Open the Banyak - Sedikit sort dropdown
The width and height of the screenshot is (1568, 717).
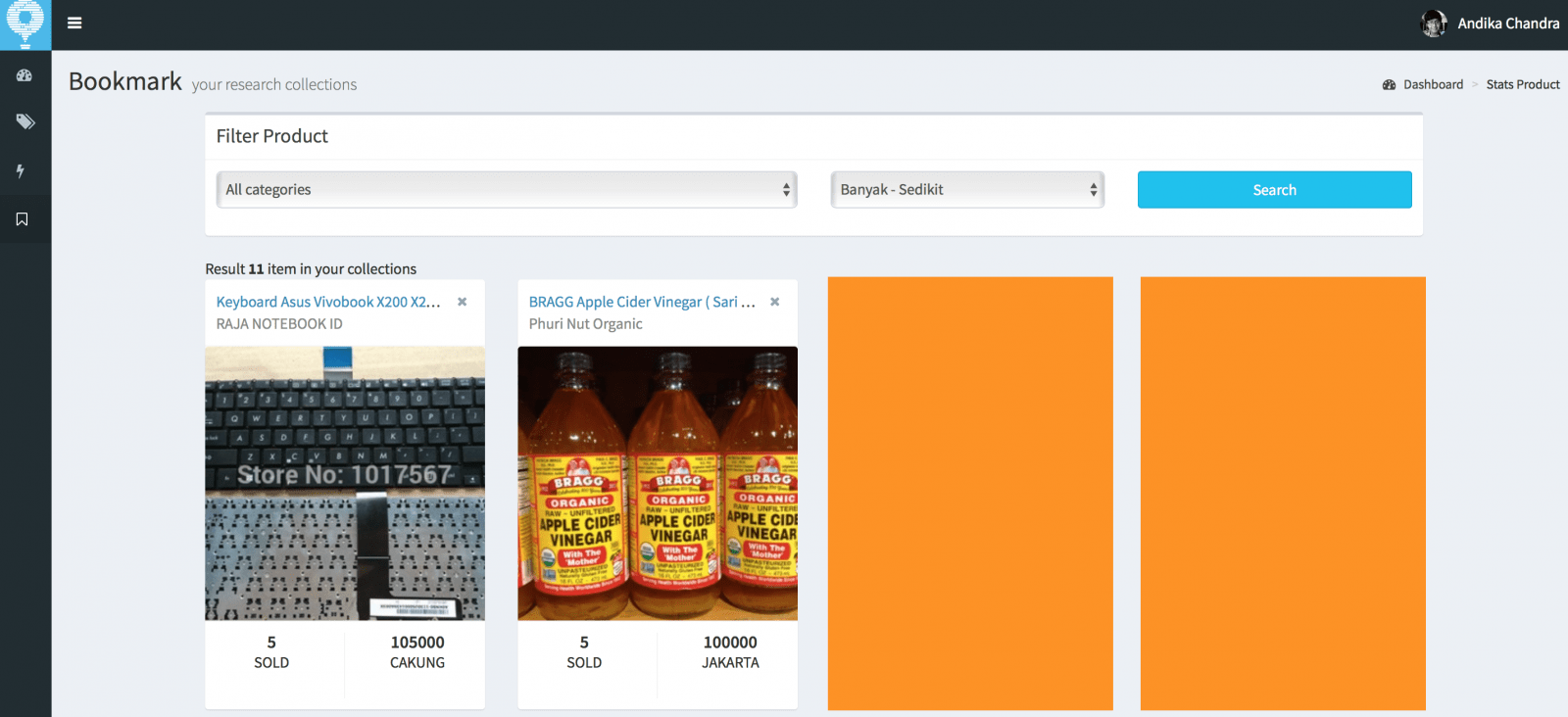click(x=967, y=190)
